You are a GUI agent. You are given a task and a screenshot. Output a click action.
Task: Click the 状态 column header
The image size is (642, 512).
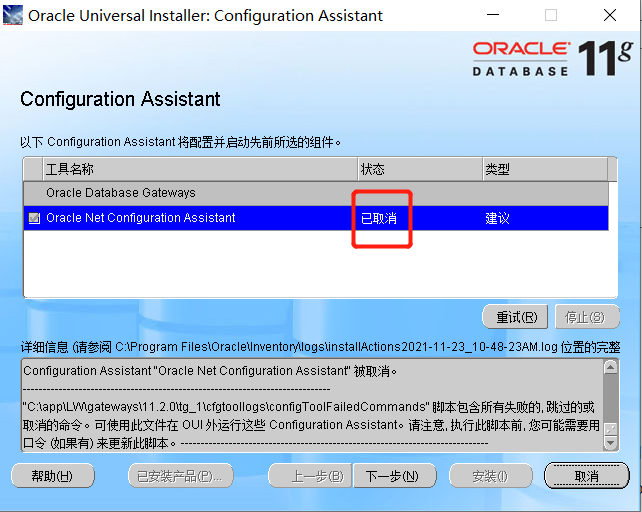click(420, 169)
